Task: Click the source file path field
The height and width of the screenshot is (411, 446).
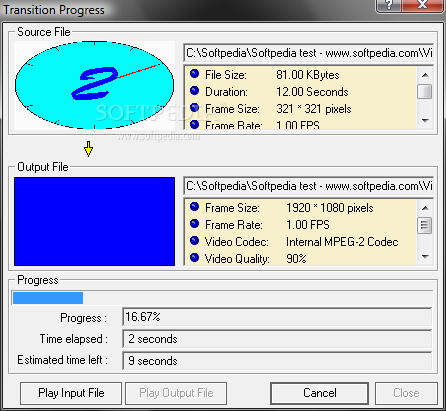Action: [x=309, y=53]
